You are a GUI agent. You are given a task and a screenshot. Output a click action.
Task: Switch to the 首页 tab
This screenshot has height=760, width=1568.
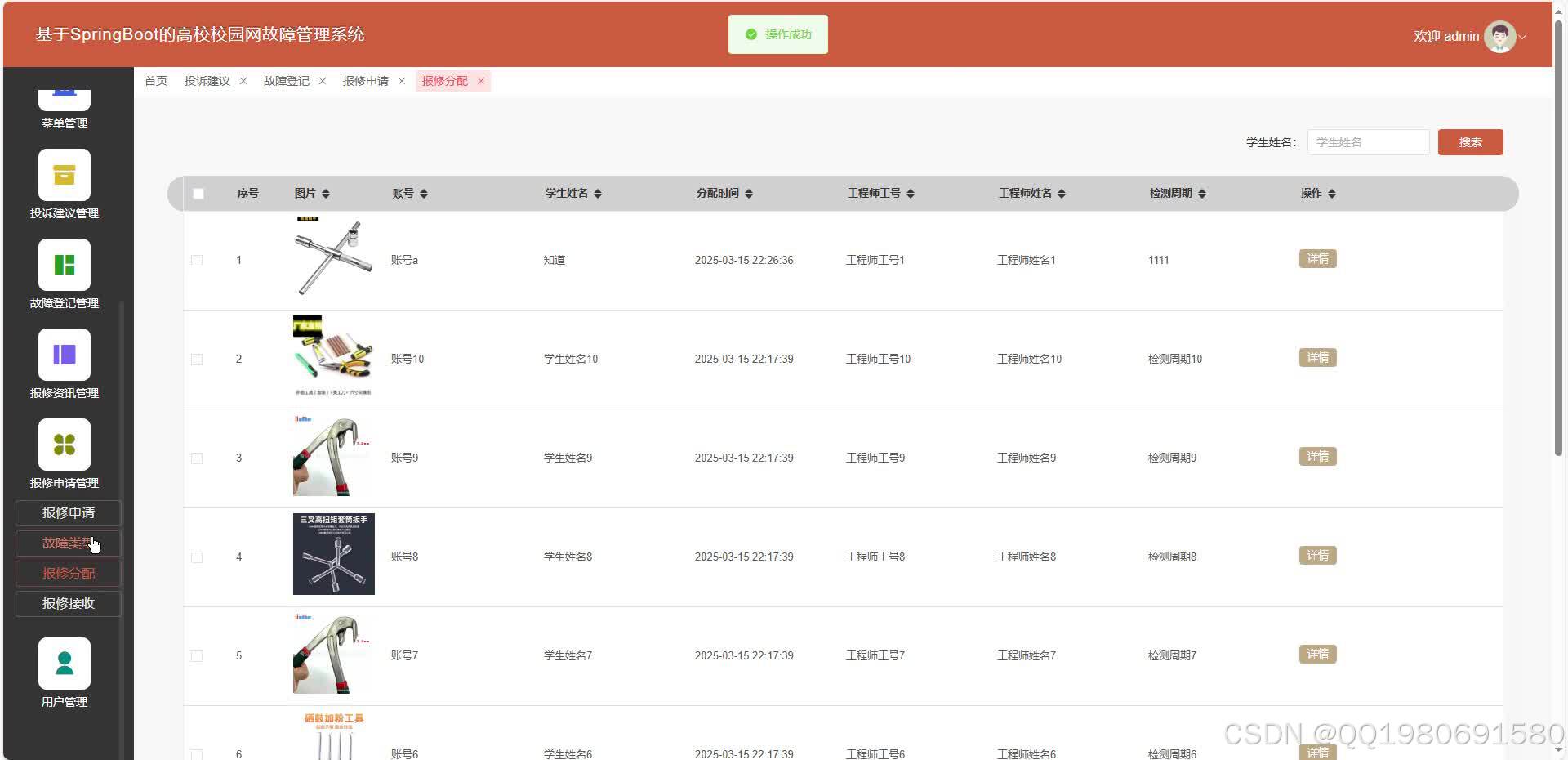[156, 81]
